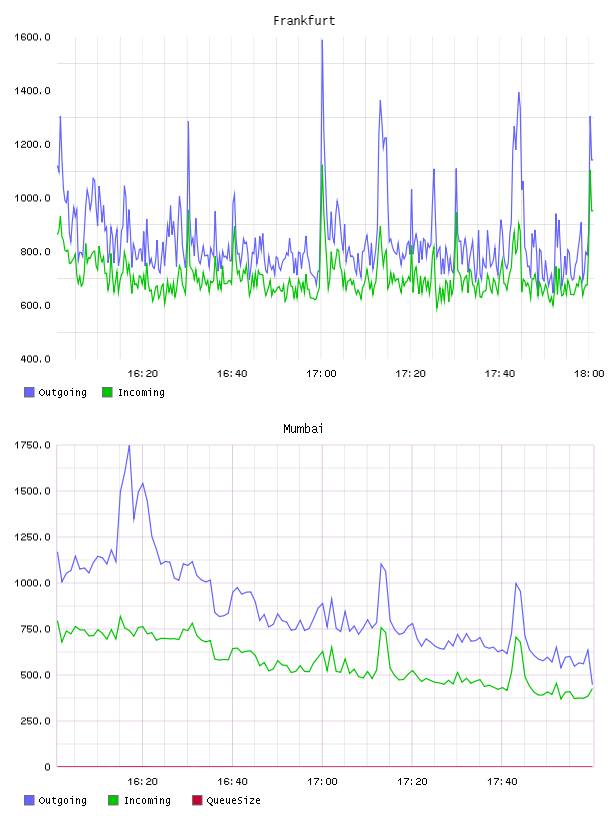Click the Mumbai outgoing peak at 1750
The image size is (608, 816).
pos(129,447)
